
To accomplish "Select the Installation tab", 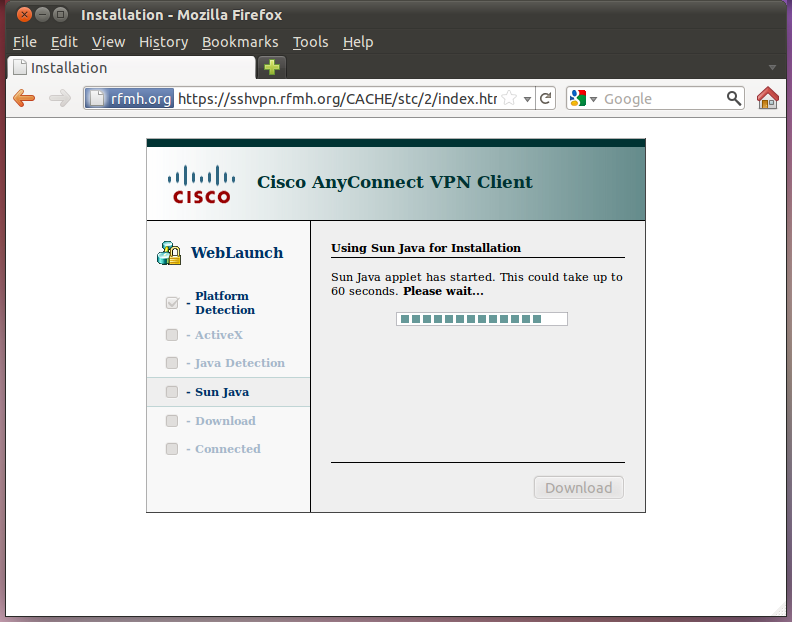I will coord(131,68).
